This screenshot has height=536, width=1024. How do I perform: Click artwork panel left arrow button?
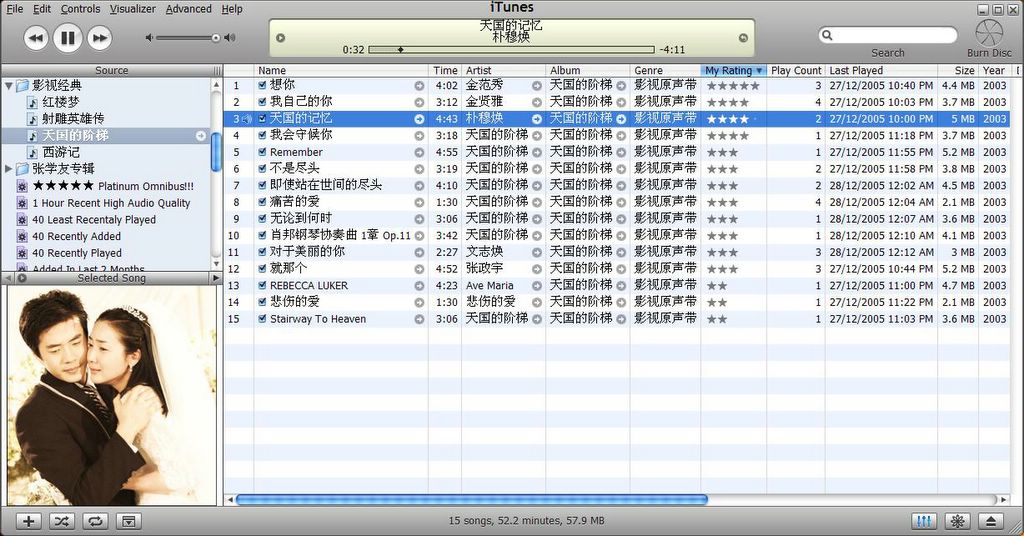[x=8, y=278]
